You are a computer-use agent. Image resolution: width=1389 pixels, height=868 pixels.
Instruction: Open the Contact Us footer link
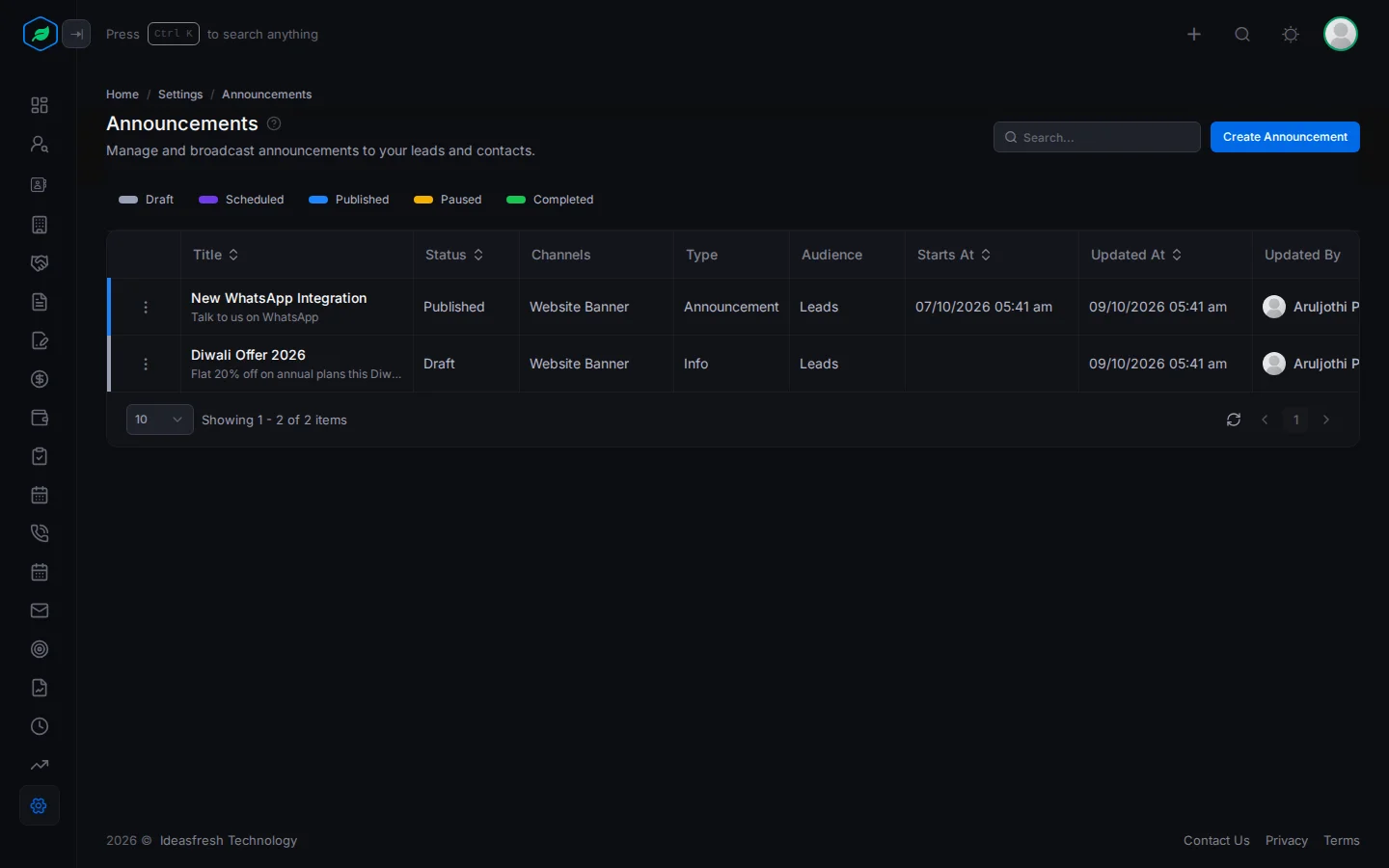tap(1216, 841)
